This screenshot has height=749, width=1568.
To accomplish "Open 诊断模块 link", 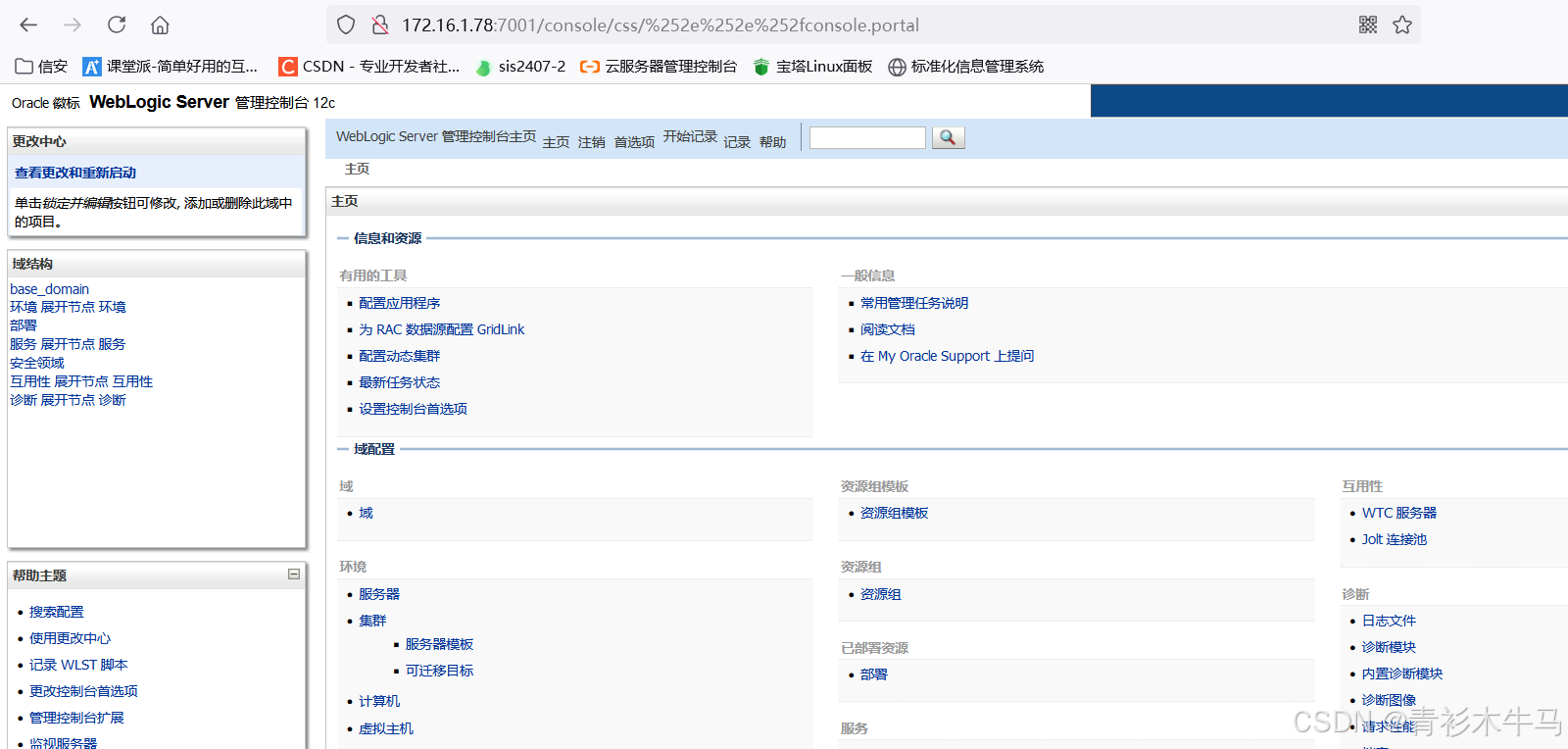I will 1389,647.
